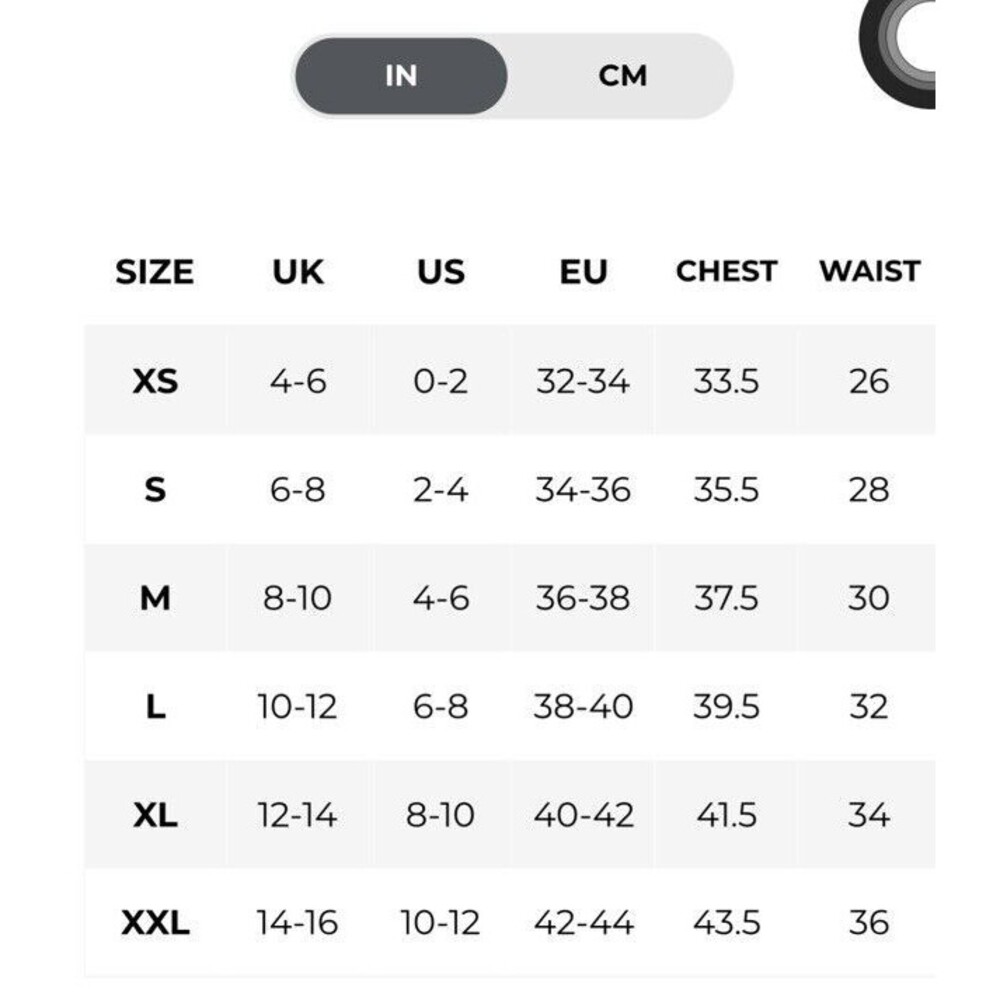Select the L size row label
Screen dimensions: 1000x1000
coord(155,707)
